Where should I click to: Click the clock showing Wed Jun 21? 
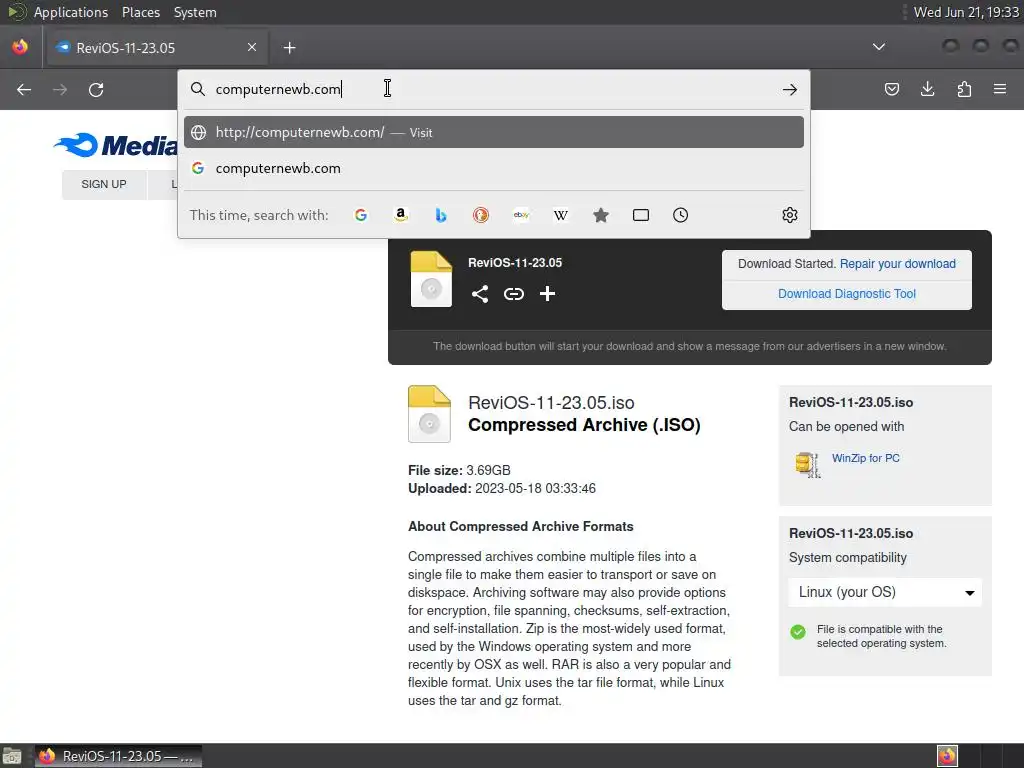coord(966,12)
